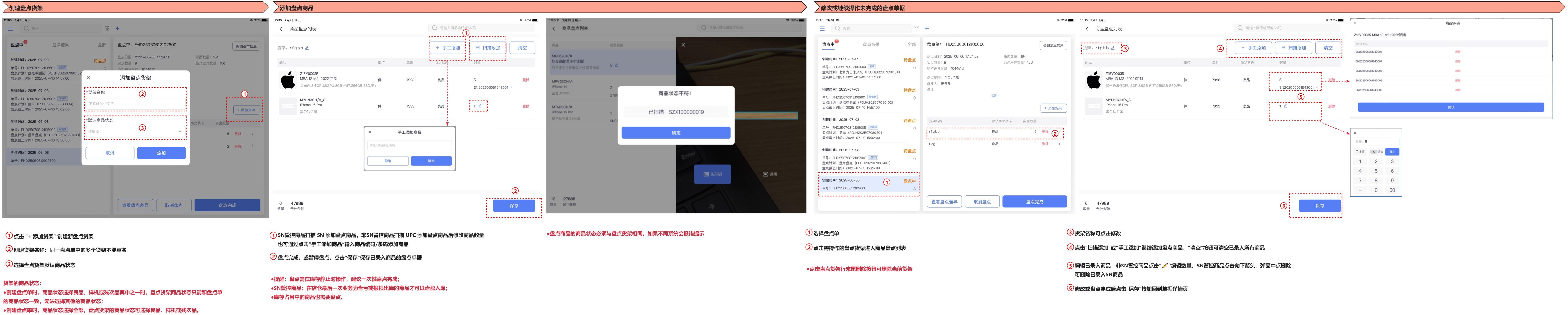The width and height of the screenshot is (1568, 315).
Task: Close the 添加盘点货架 dialog with its X icon
Action: coord(89,77)
